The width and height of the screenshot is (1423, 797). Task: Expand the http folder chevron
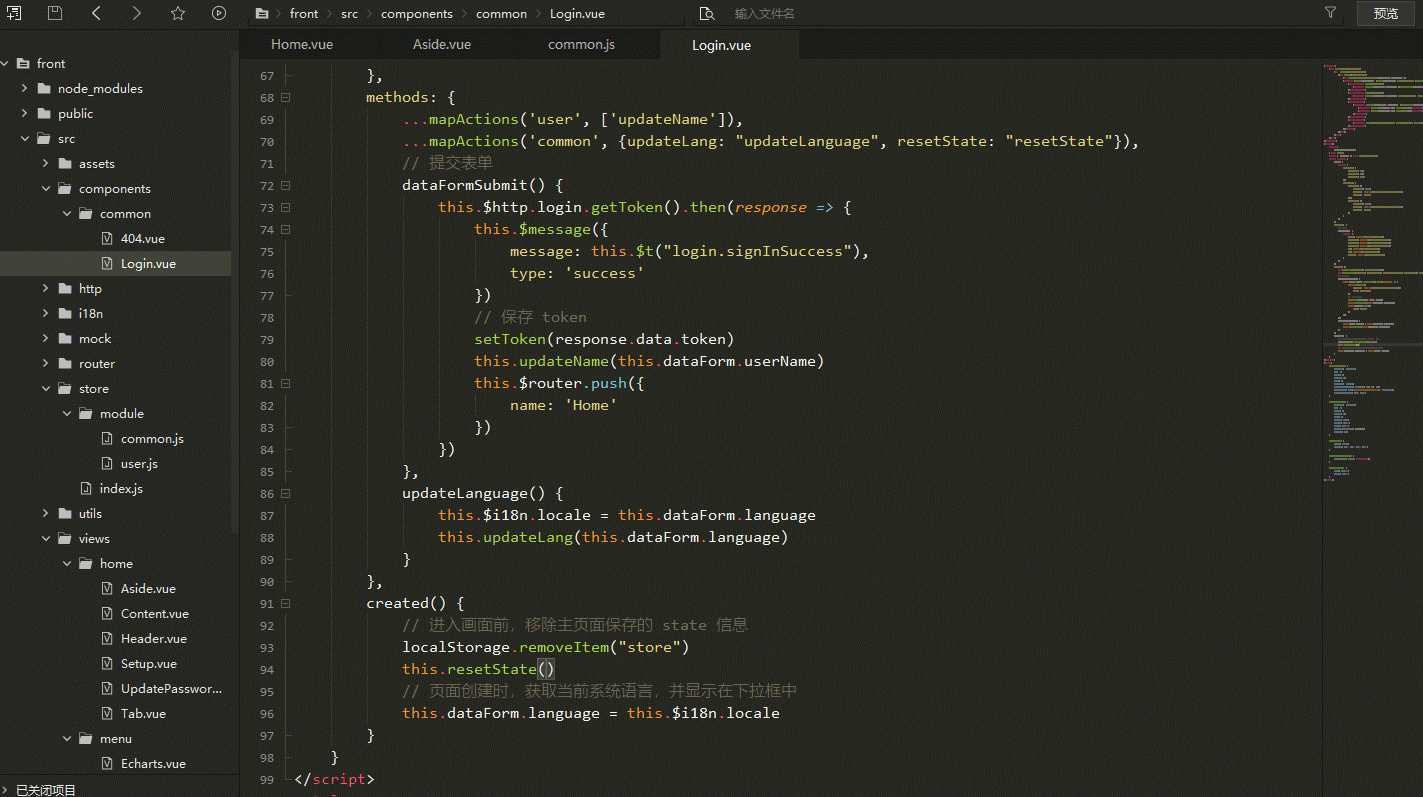coord(45,288)
